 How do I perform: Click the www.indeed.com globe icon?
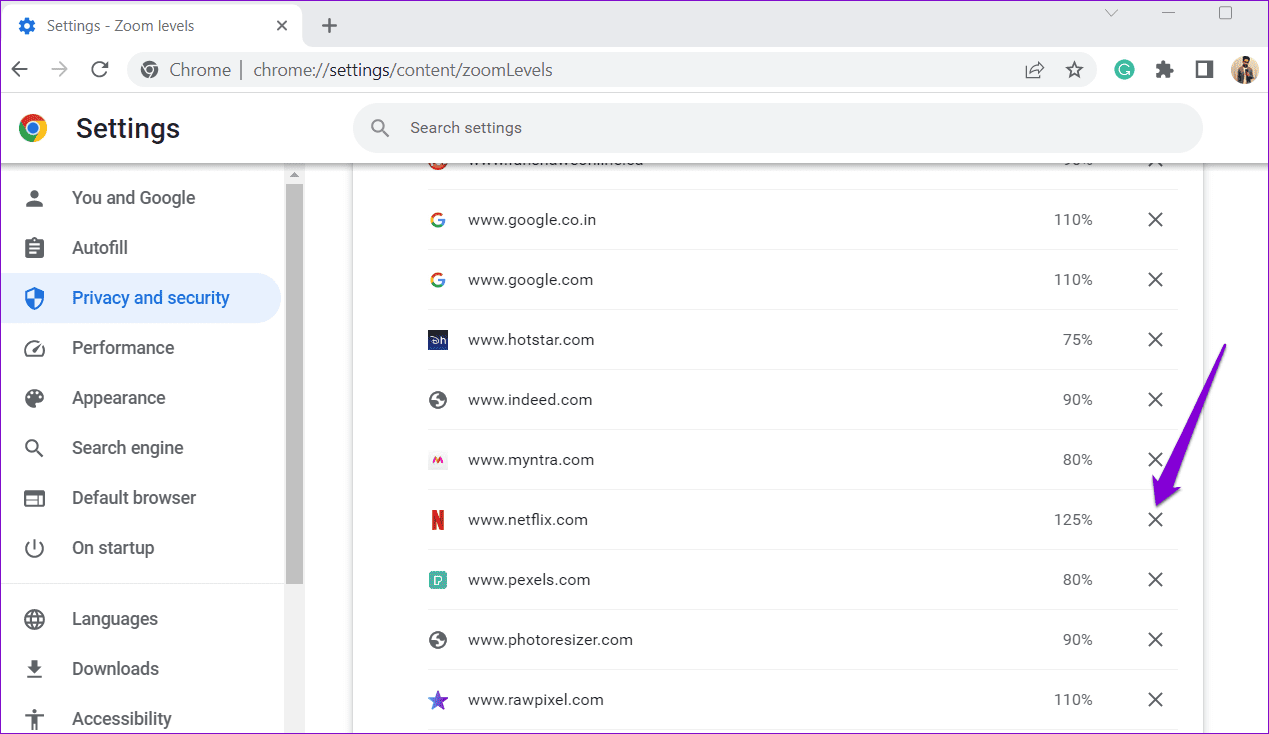coord(437,400)
